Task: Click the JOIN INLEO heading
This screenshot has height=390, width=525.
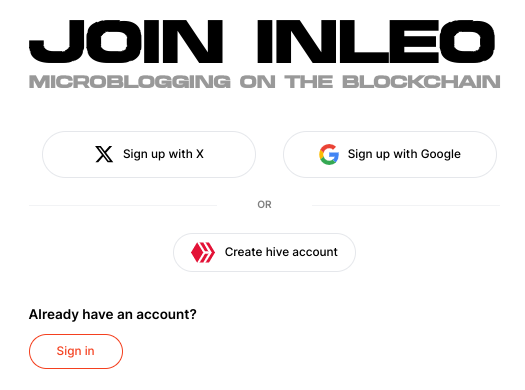Action: click(x=262, y=42)
